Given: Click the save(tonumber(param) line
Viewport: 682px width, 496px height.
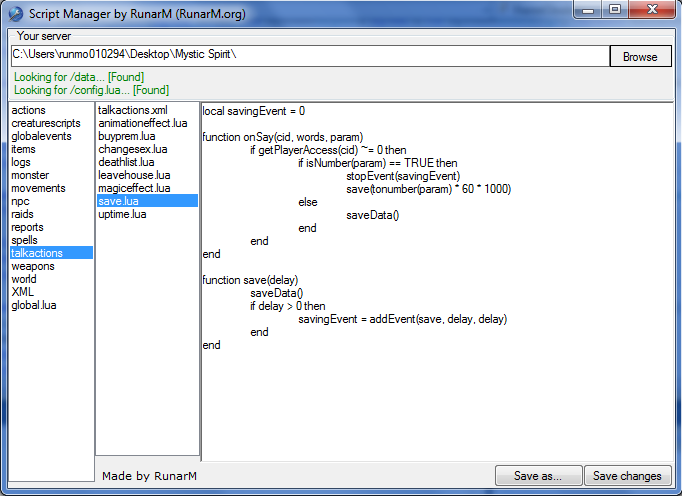Looking at the screenshot, I should tap(428, 189).
